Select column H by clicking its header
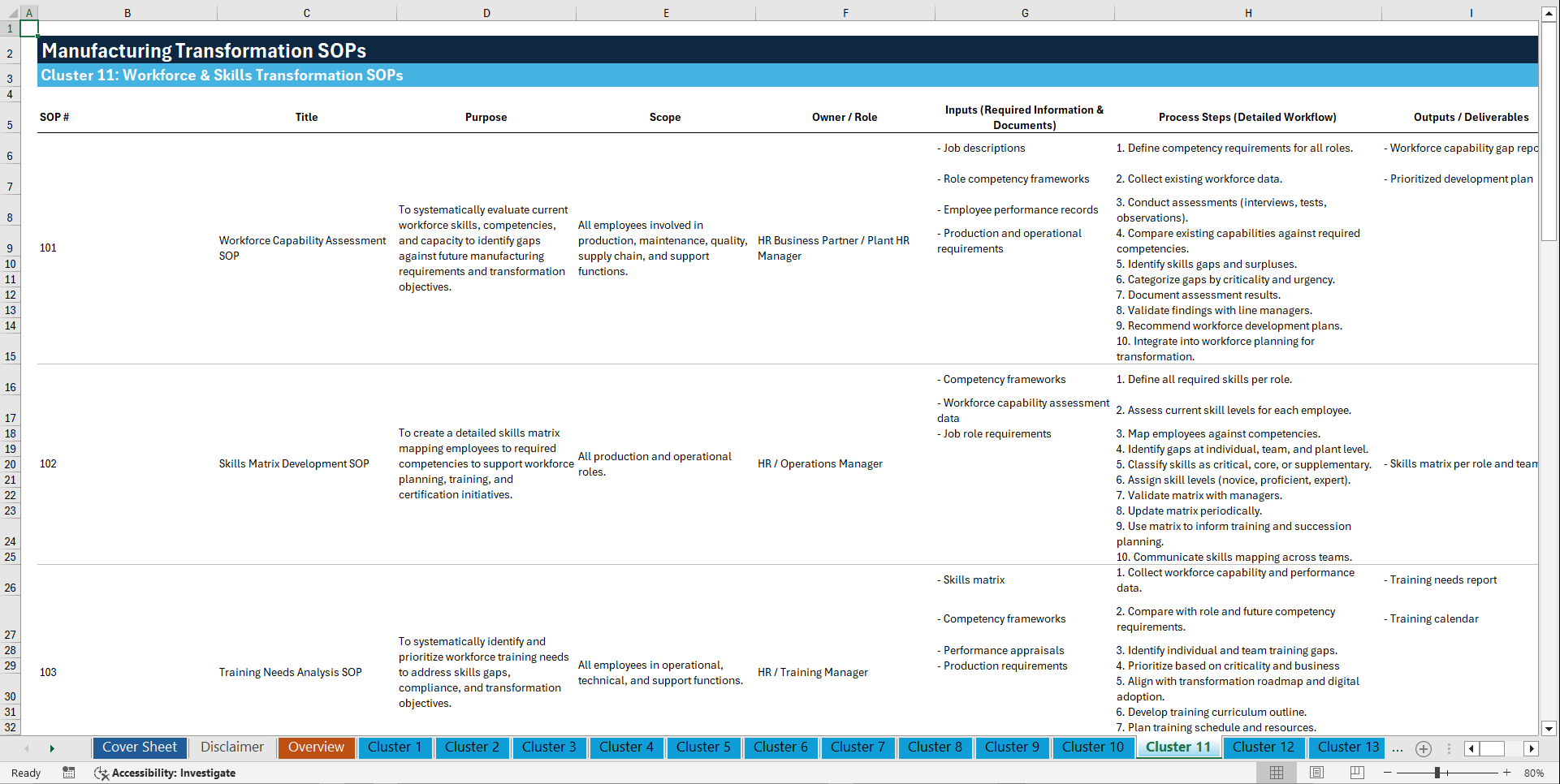 pyautogui.click(x=1247, y=12)
